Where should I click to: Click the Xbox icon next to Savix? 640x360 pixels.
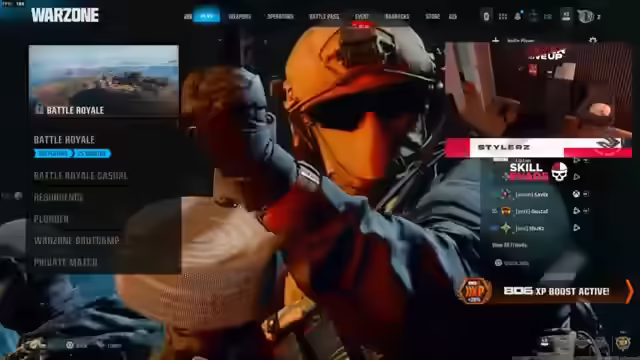576,194
